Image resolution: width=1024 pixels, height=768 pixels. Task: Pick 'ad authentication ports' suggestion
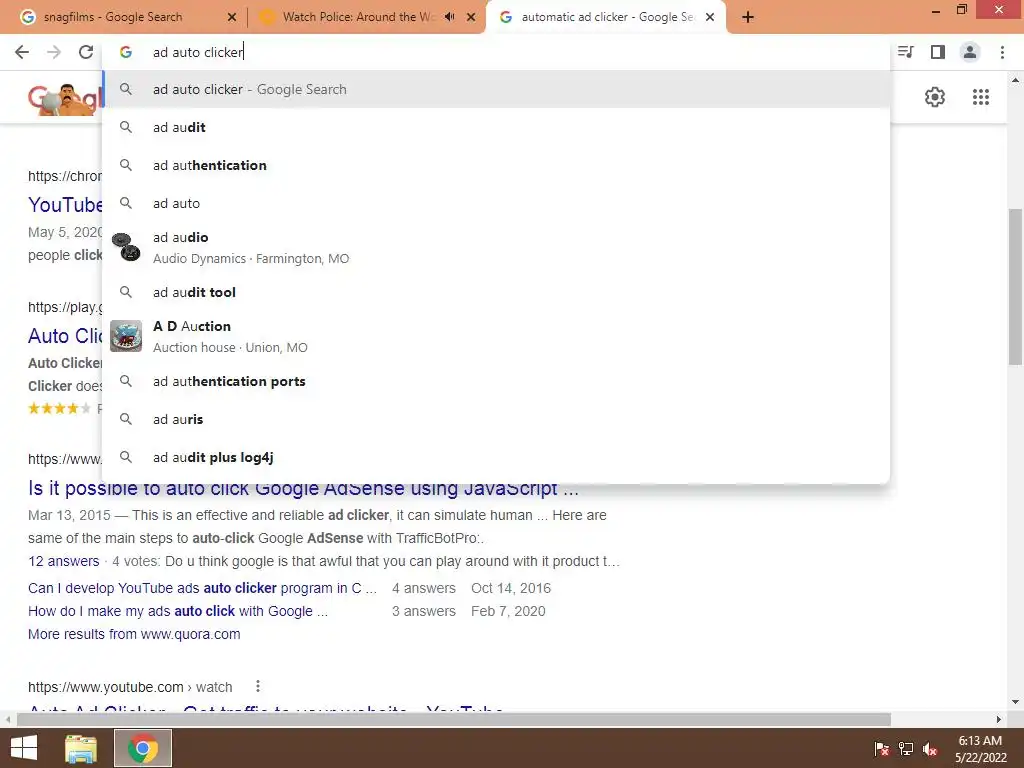pos(496,381)
